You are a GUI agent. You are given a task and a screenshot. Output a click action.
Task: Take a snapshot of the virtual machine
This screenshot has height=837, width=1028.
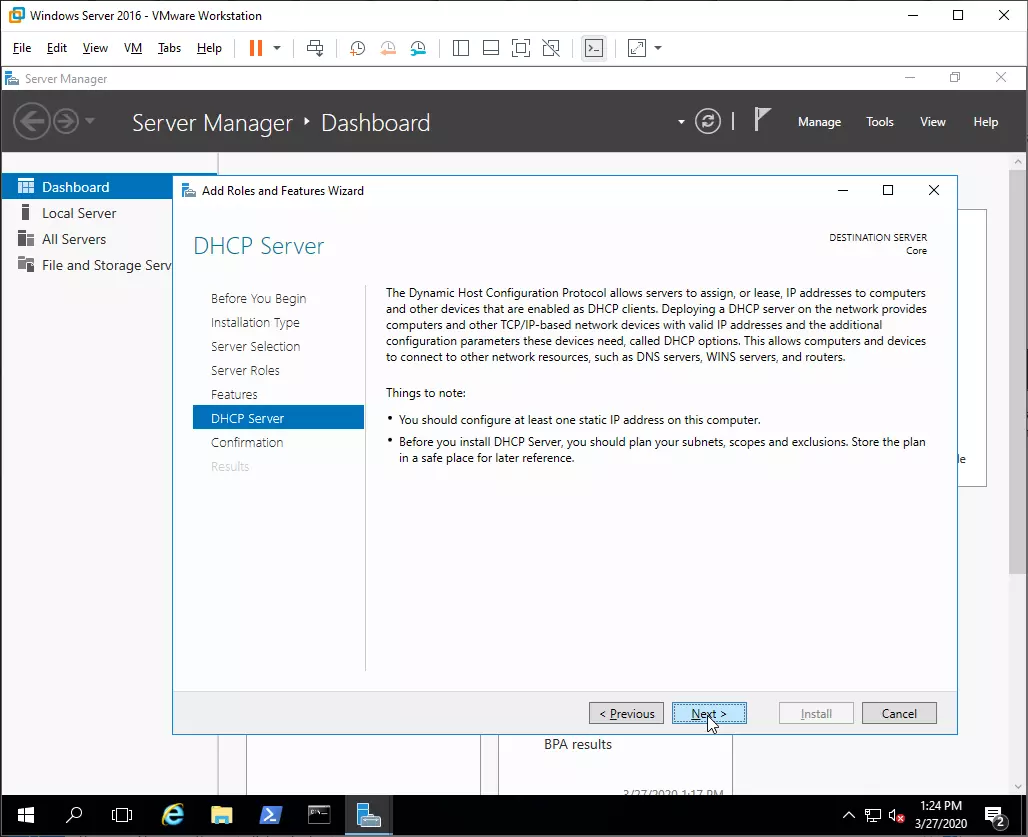pos(357,48)
